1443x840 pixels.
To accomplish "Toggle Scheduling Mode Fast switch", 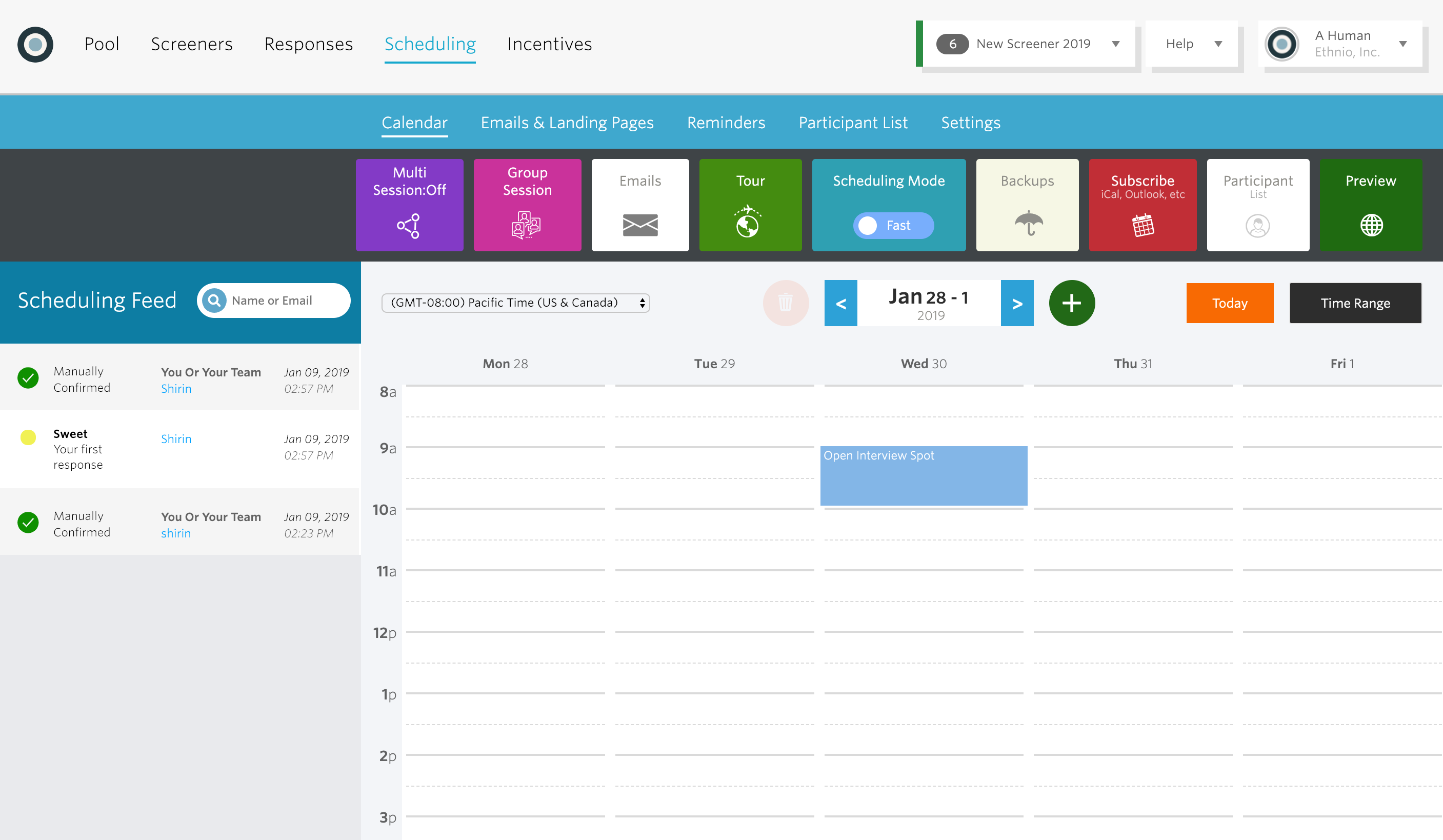I will pos(893,226).
